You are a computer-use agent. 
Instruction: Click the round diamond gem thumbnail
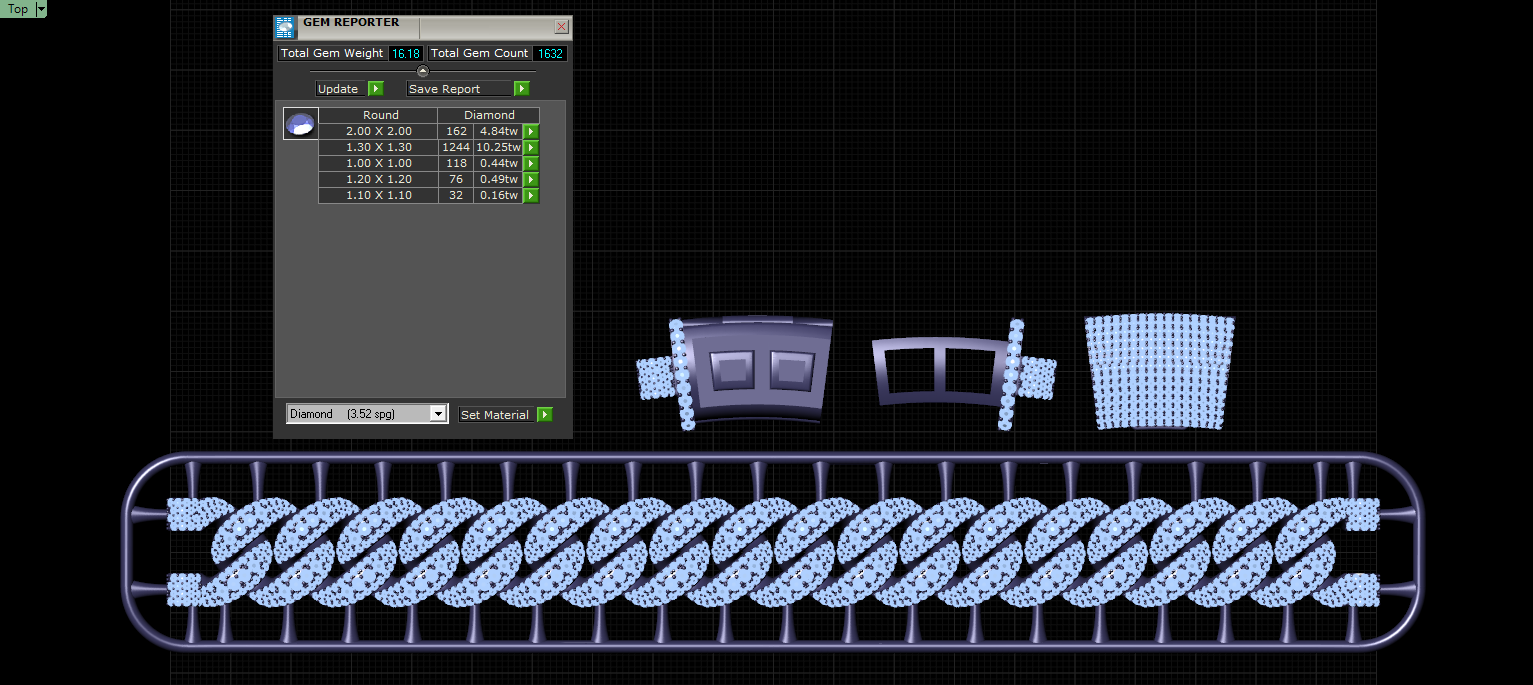300,124
